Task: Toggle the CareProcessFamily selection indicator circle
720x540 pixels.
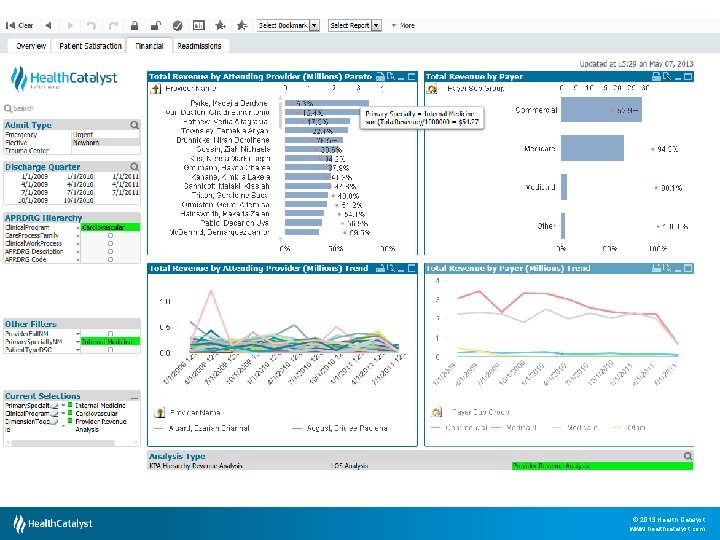Action: coord(110,236)
